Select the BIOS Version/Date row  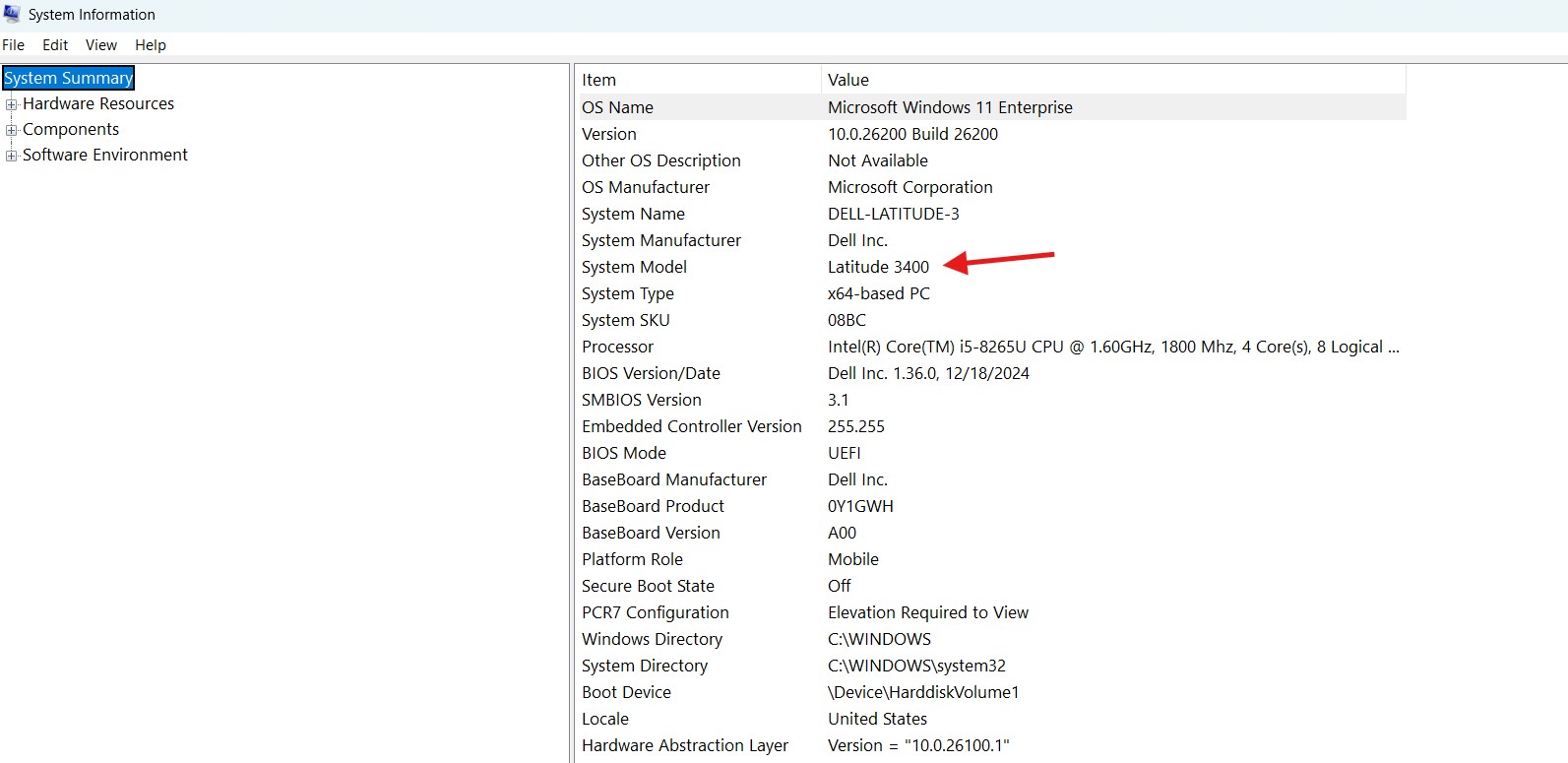[x=991, y=373]
